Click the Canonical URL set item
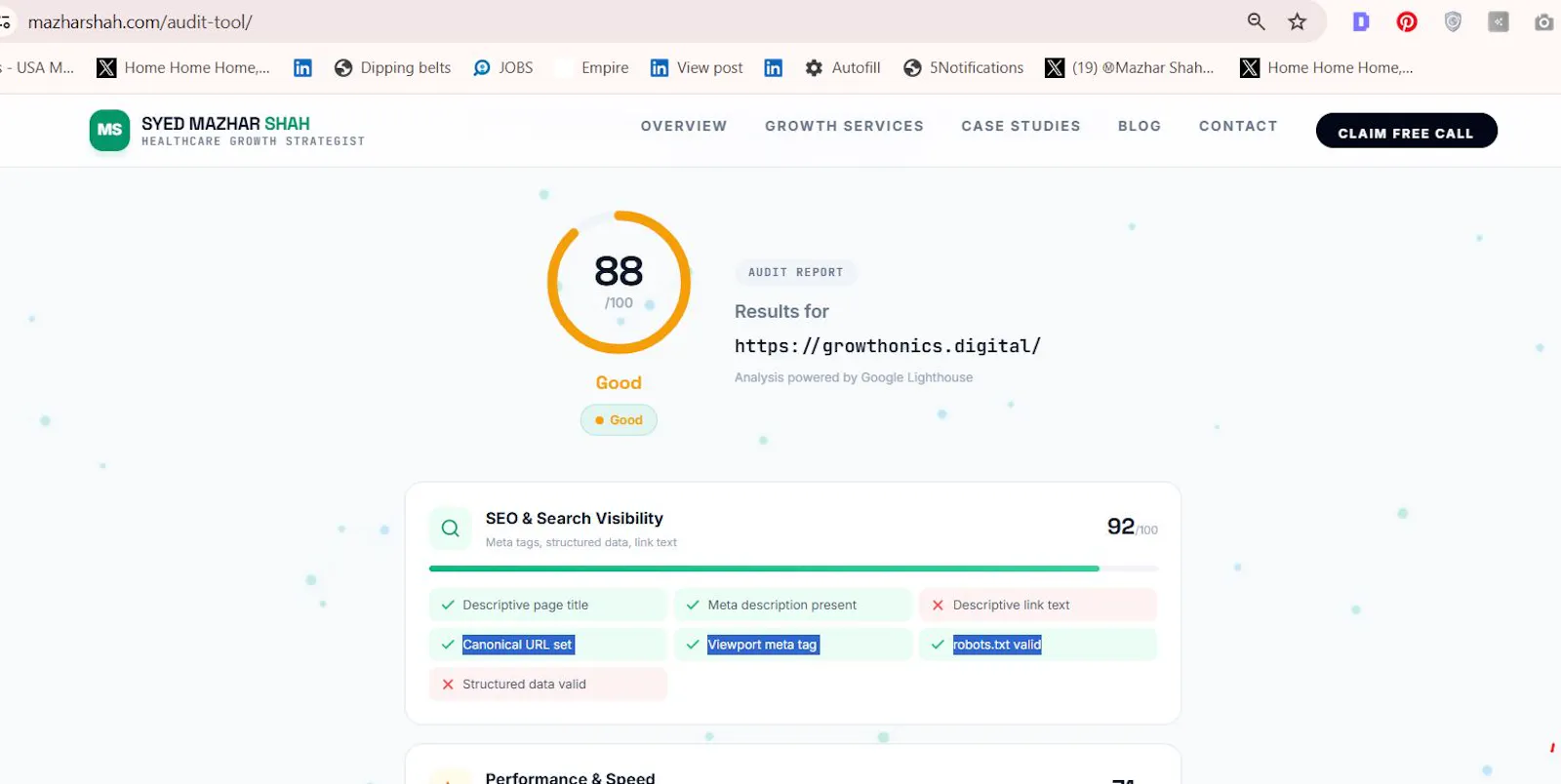Image resolution: width=1561 pixels, height=784 pixels. pyautogui.click(x=547, y=645)
